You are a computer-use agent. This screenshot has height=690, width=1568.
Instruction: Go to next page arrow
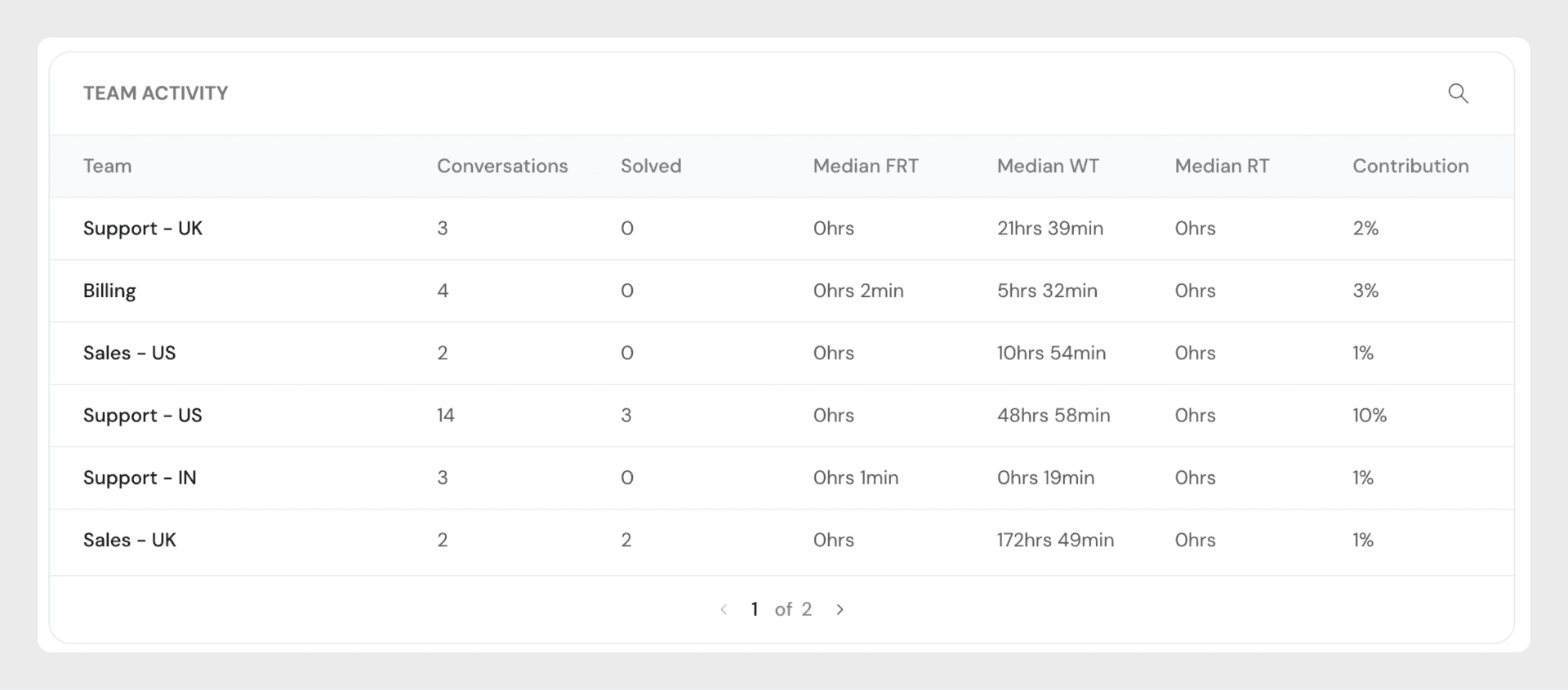pyautogui.click(x=840, y=609)
